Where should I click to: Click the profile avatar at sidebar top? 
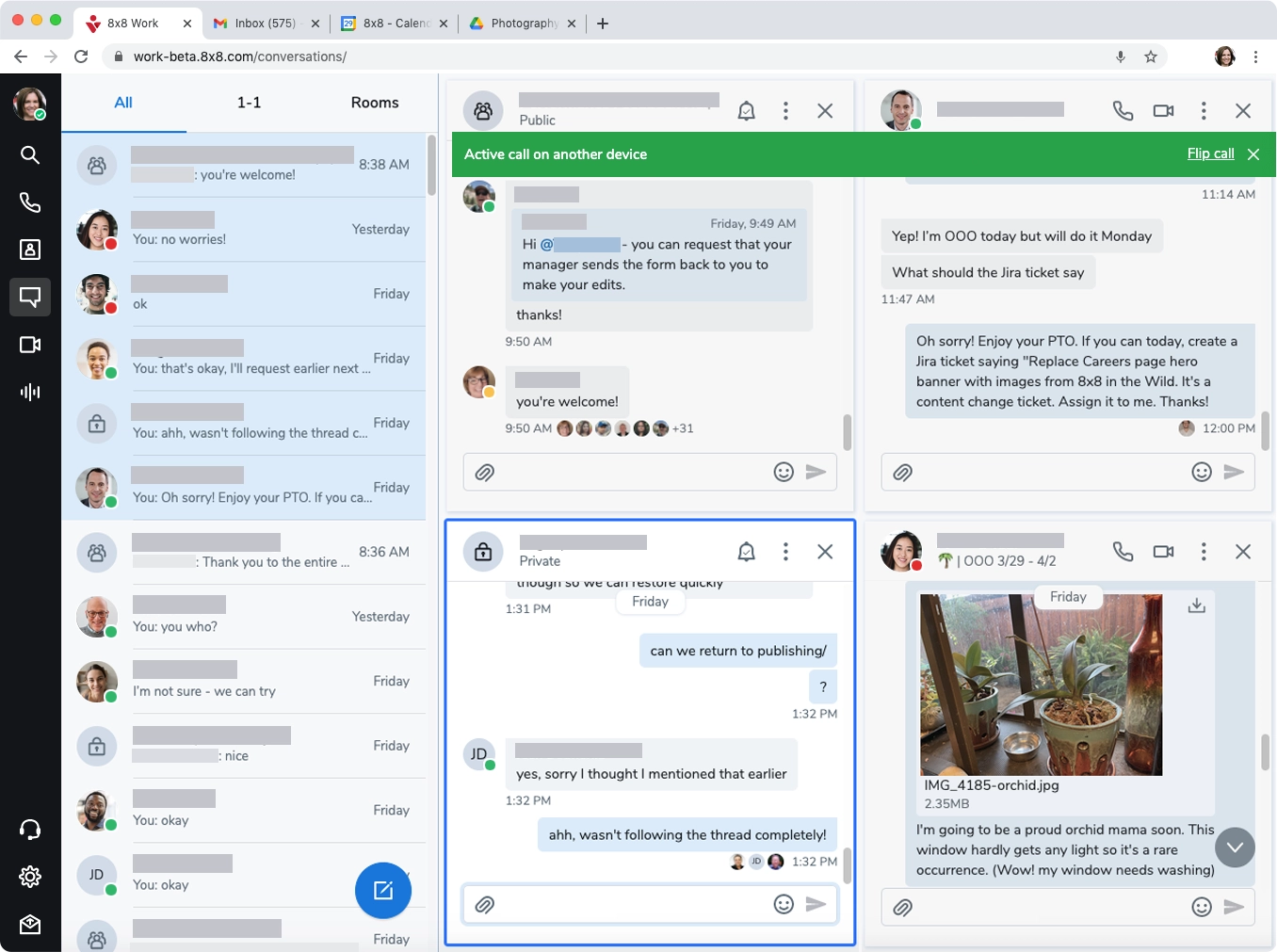point(30,104)
